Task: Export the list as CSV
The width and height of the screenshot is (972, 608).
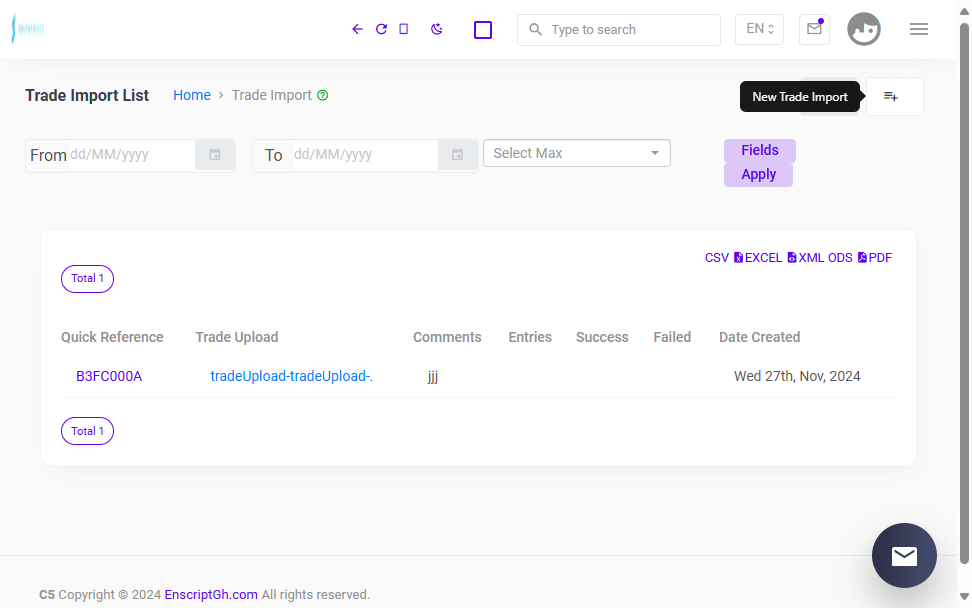Action: tap(717, 258)
